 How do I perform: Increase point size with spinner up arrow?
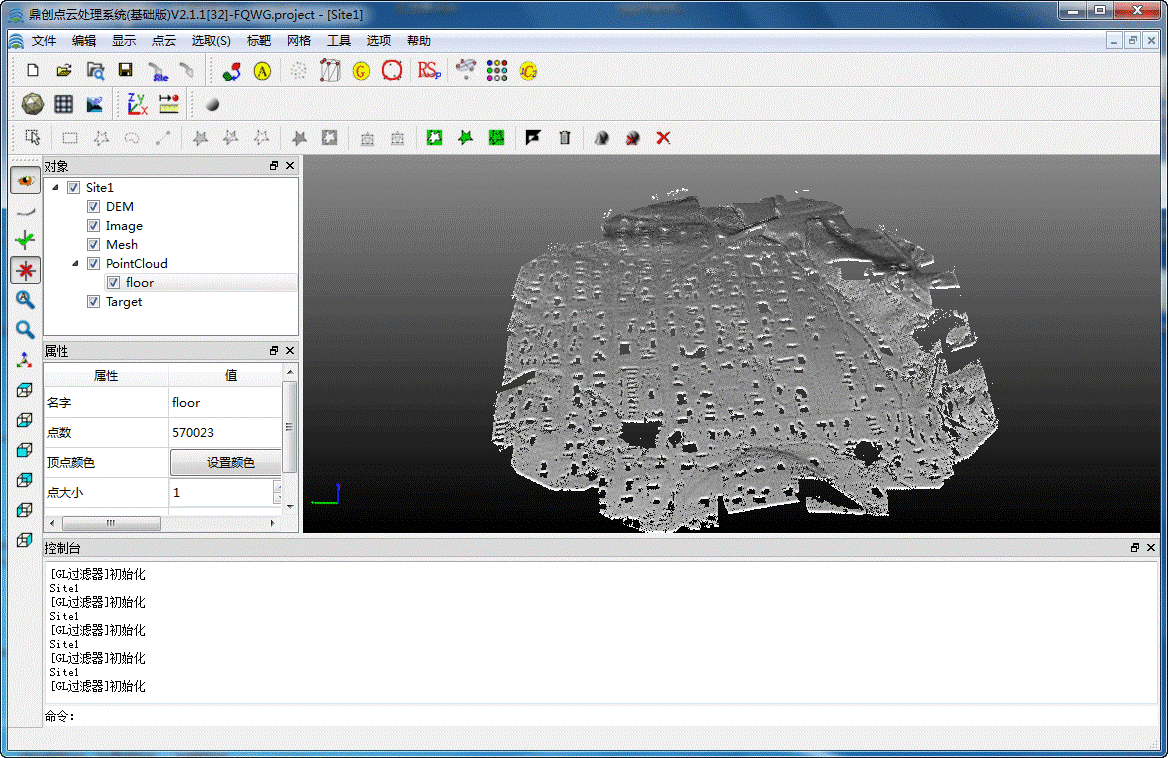[277, 487]
